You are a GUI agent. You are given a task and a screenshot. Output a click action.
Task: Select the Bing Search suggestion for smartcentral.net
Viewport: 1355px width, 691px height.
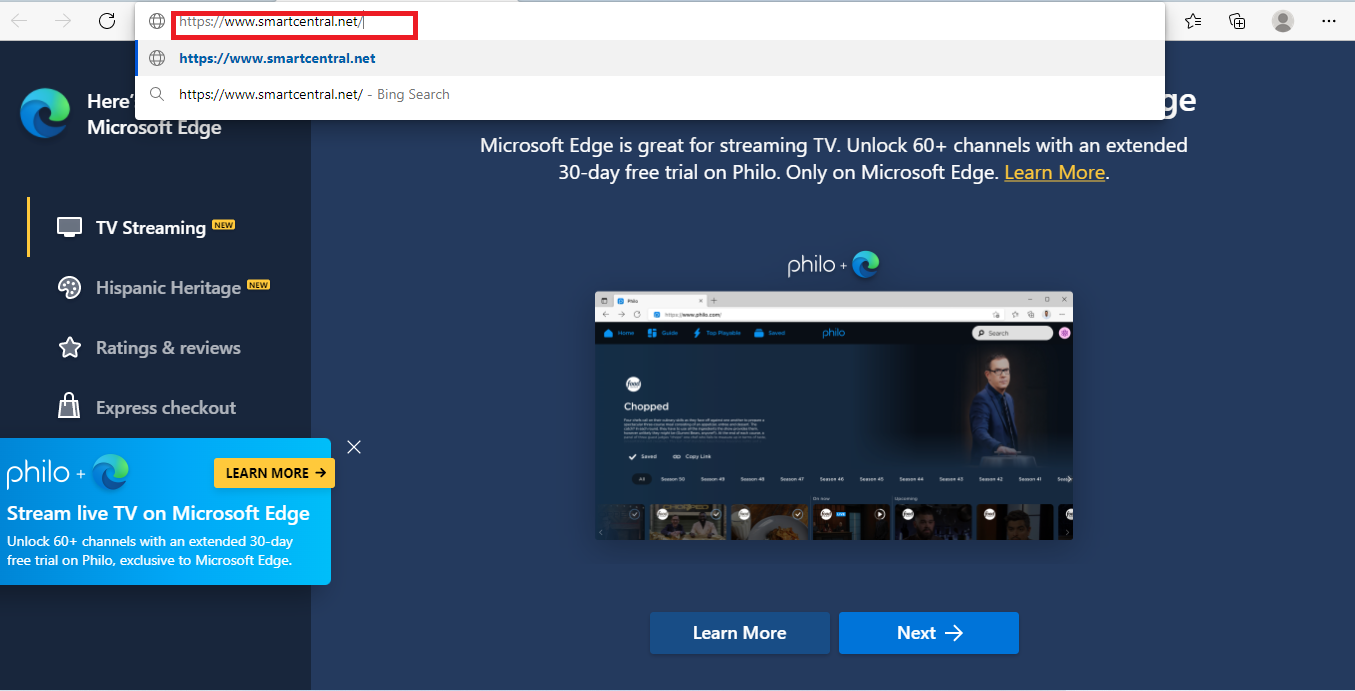pos(650,94)
